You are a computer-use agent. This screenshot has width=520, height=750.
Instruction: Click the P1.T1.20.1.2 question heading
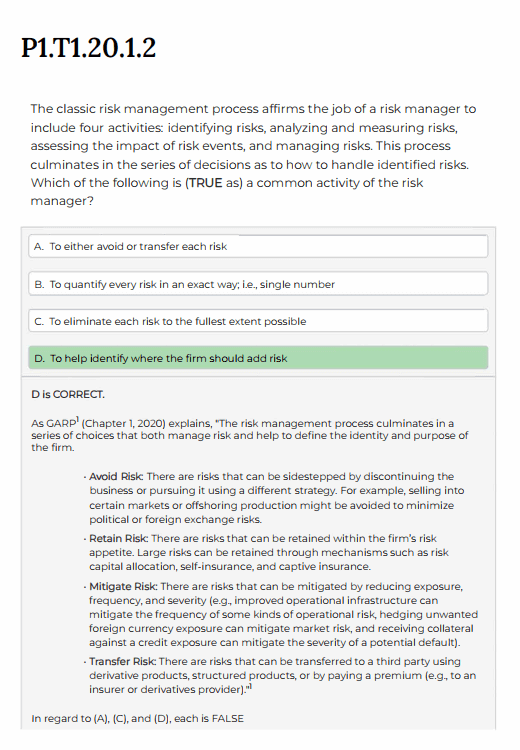[x=89, y=48]
